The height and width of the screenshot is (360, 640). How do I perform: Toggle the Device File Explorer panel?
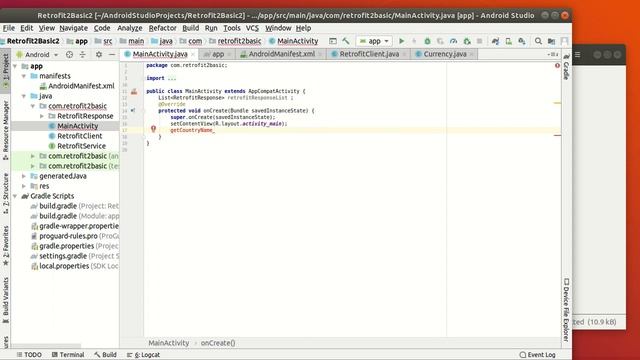[567, 309]
